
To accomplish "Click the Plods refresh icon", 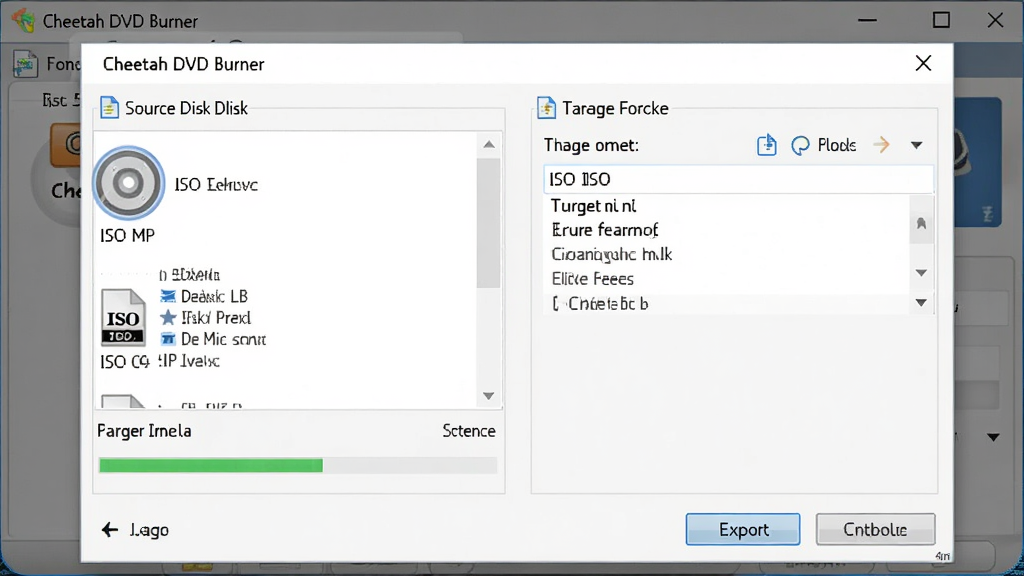I will 800,145.
